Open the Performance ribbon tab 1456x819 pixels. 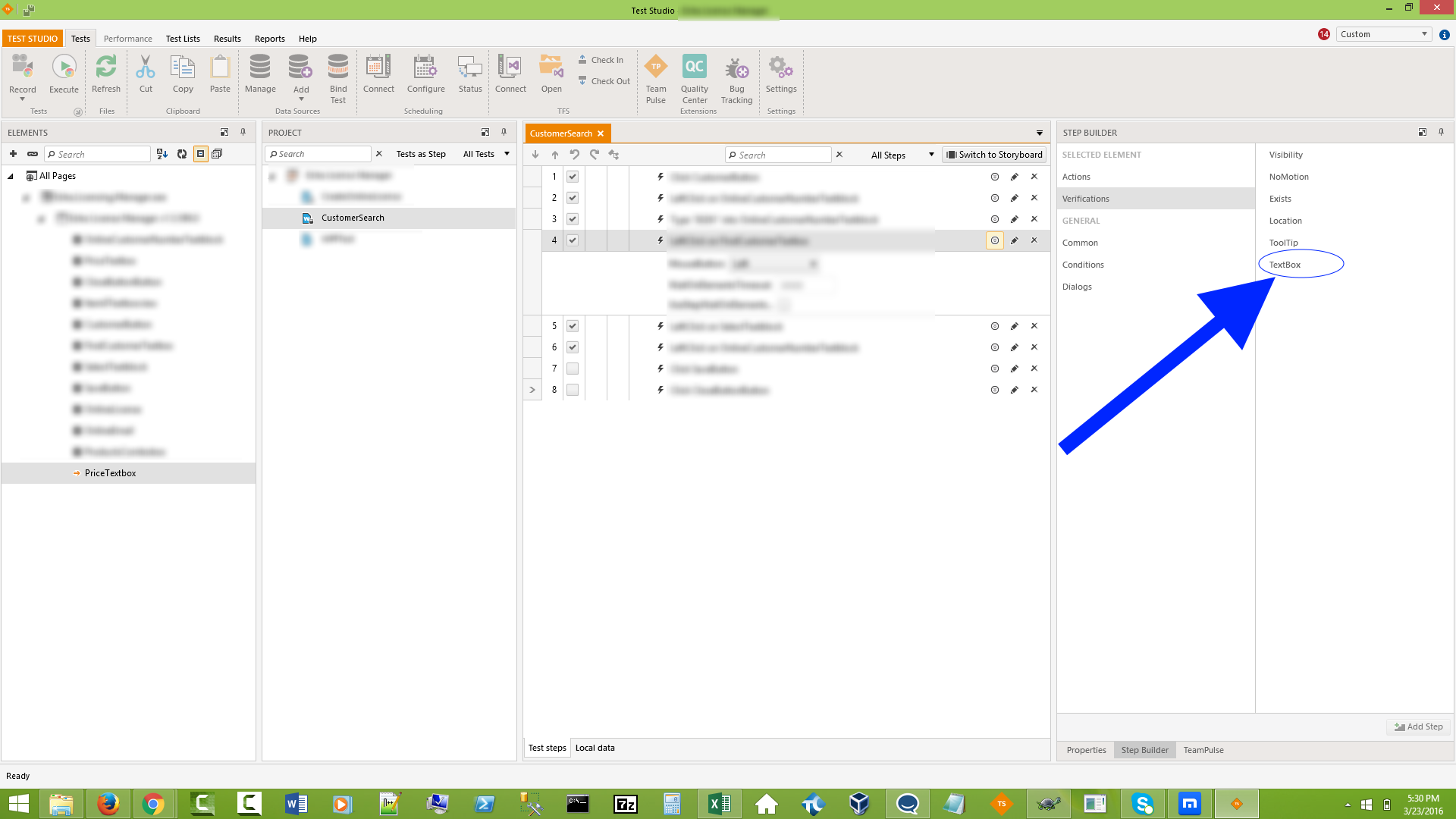point(127,39)
